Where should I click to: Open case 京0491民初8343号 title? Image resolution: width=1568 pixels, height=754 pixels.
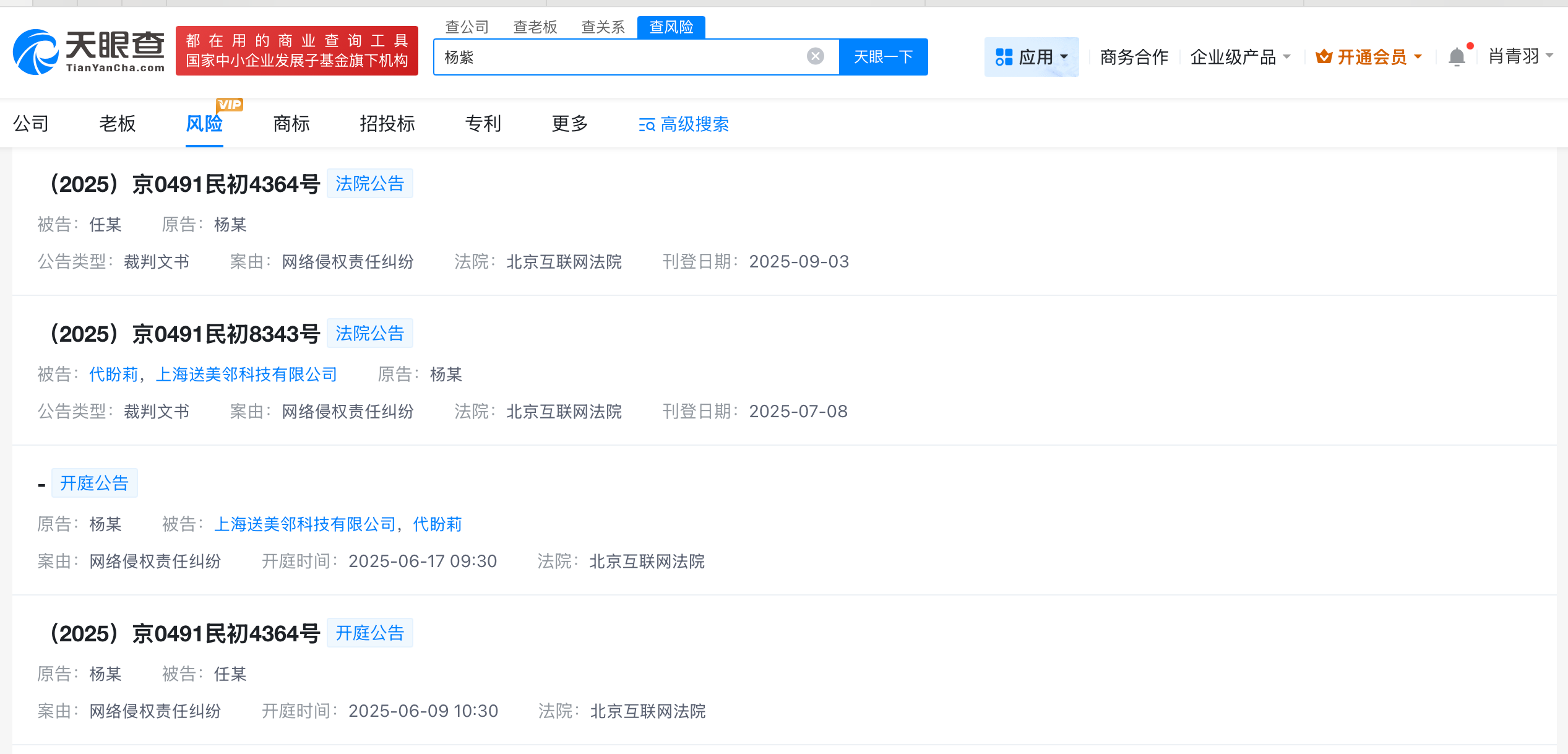click(x=184, y=334)
